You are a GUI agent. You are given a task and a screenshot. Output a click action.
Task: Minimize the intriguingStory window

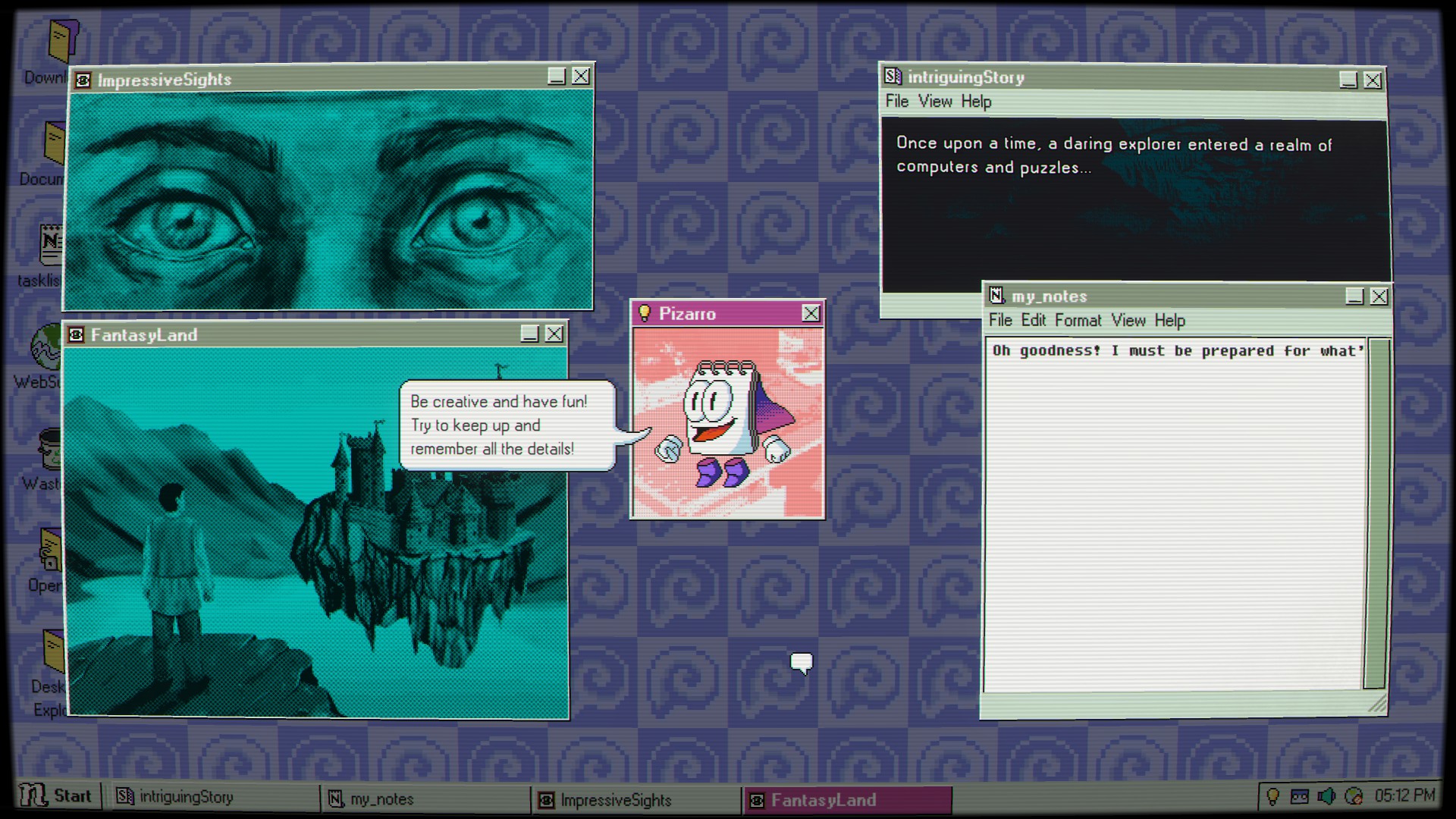coord(1348,80)
